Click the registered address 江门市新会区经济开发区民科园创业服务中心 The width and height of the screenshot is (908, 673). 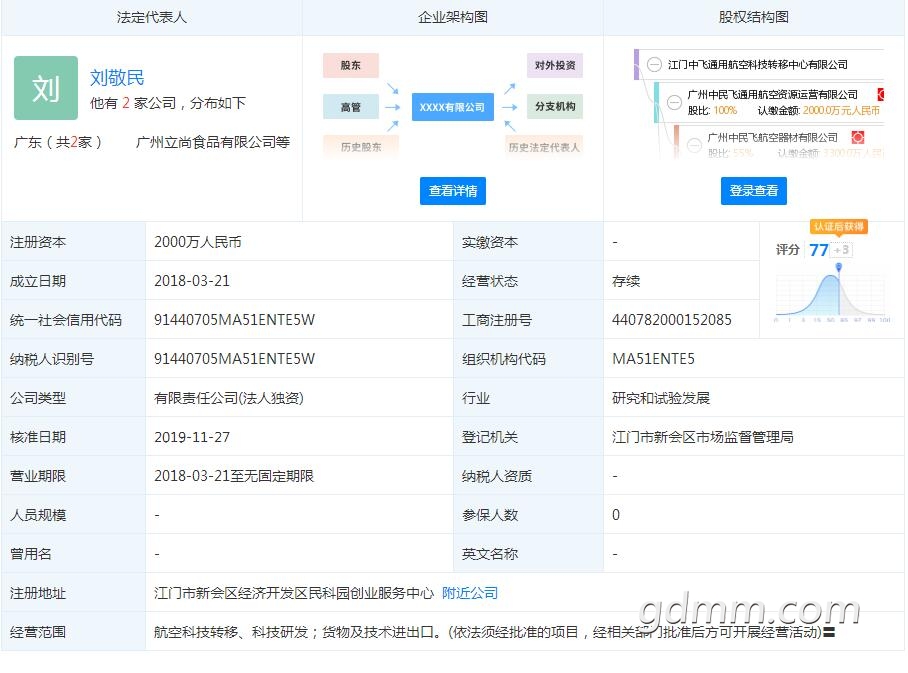[294, 593]
